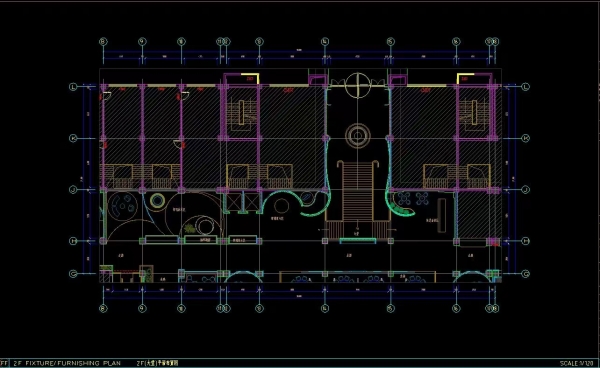Select the round table with chairs symbol
This screenshot has height=368, width=600.
pyautogui.click(x=122, y=206)
